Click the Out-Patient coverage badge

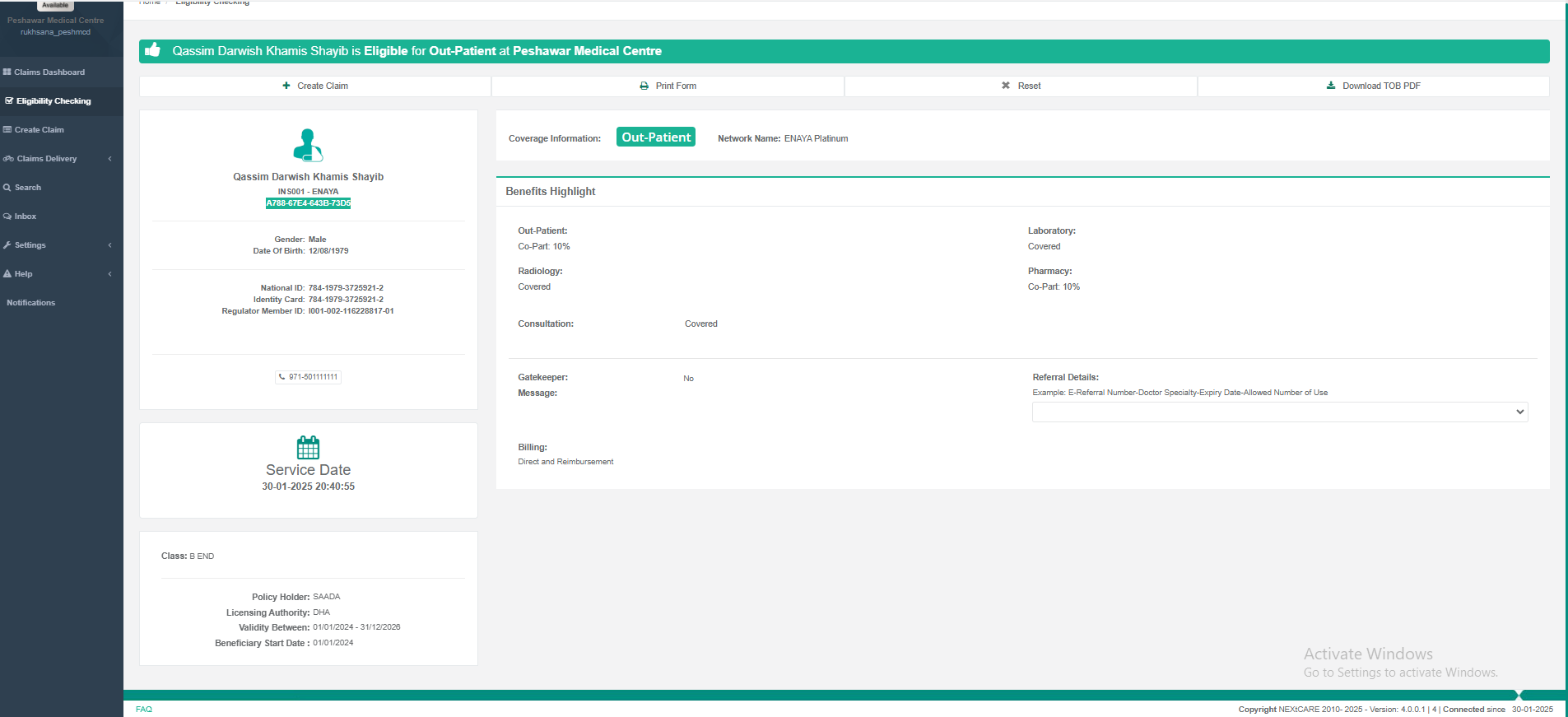[655, 137]
